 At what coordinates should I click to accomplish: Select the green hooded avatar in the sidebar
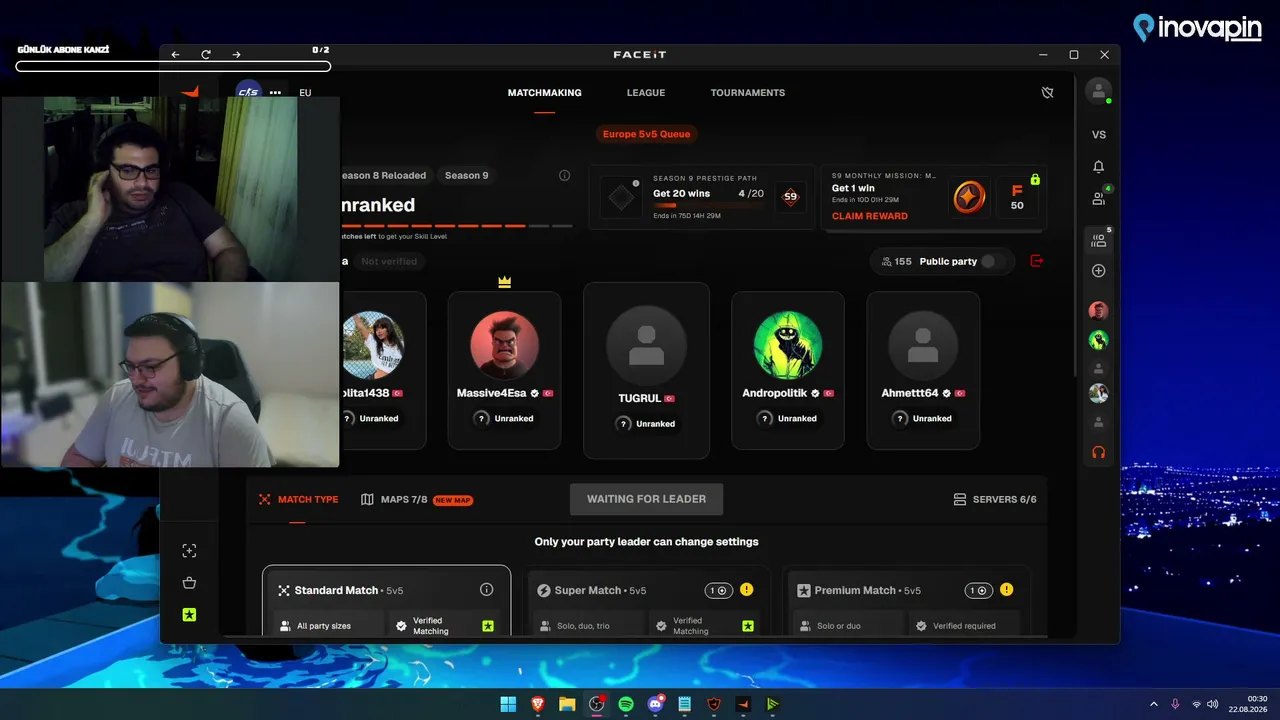point(1099,340)
